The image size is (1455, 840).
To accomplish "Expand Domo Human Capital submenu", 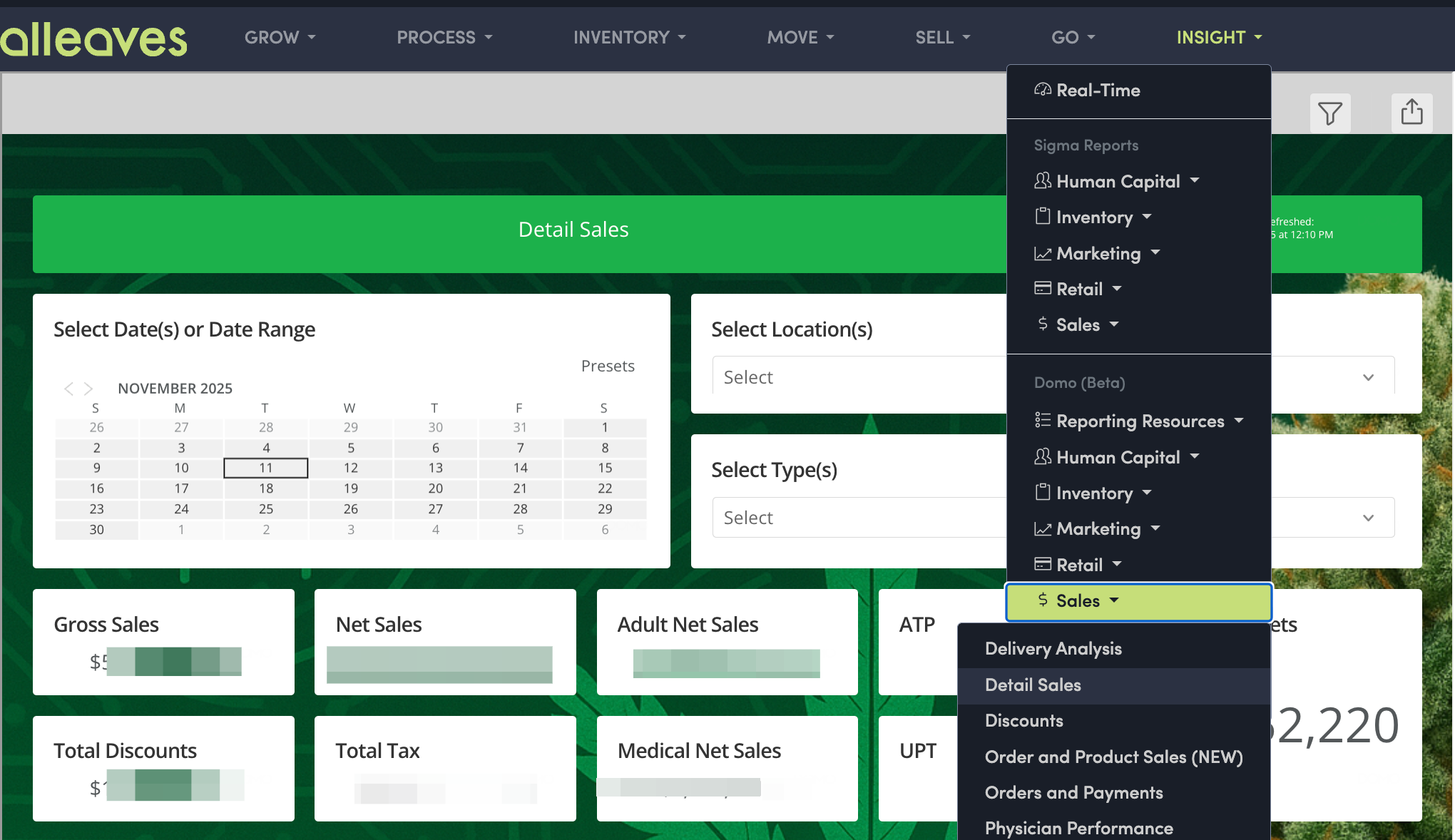I will pos(1117,457).
